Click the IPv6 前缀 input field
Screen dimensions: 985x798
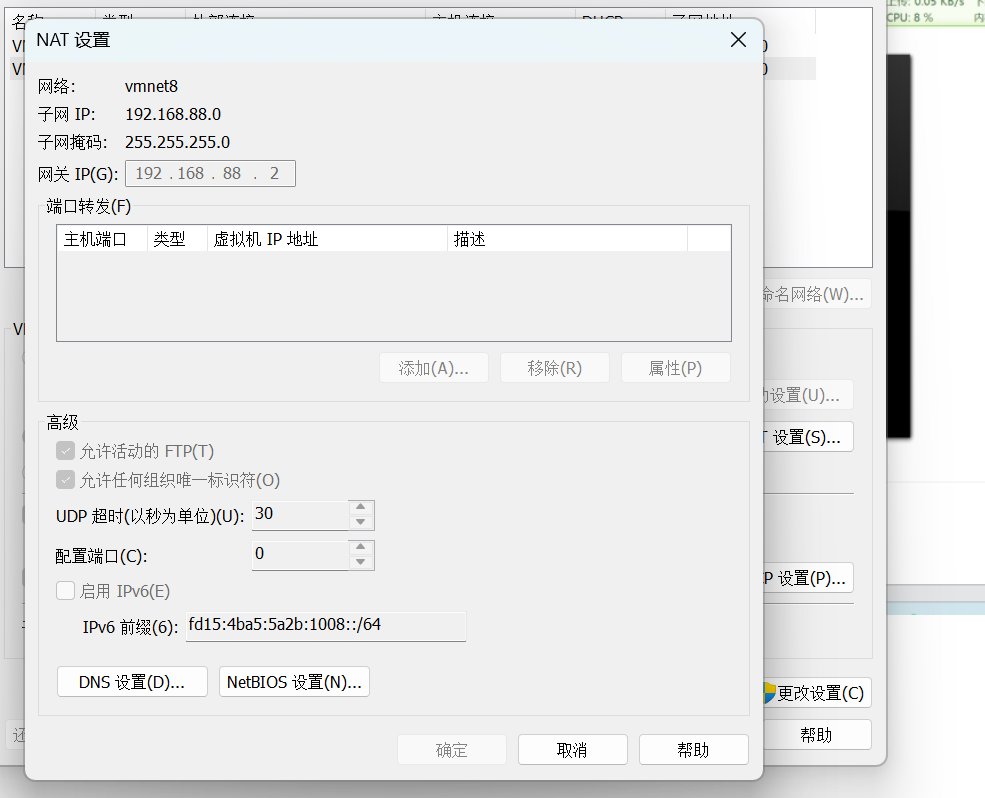point(326,626)
